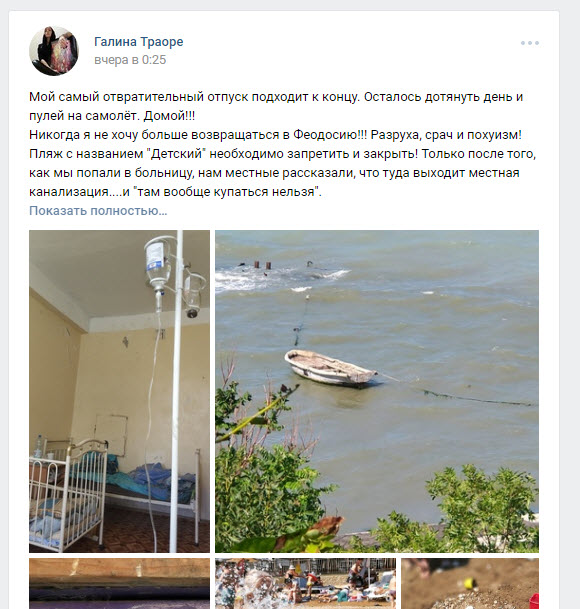Open the bottom-right sand close-up photo

[x=470, y=583]
